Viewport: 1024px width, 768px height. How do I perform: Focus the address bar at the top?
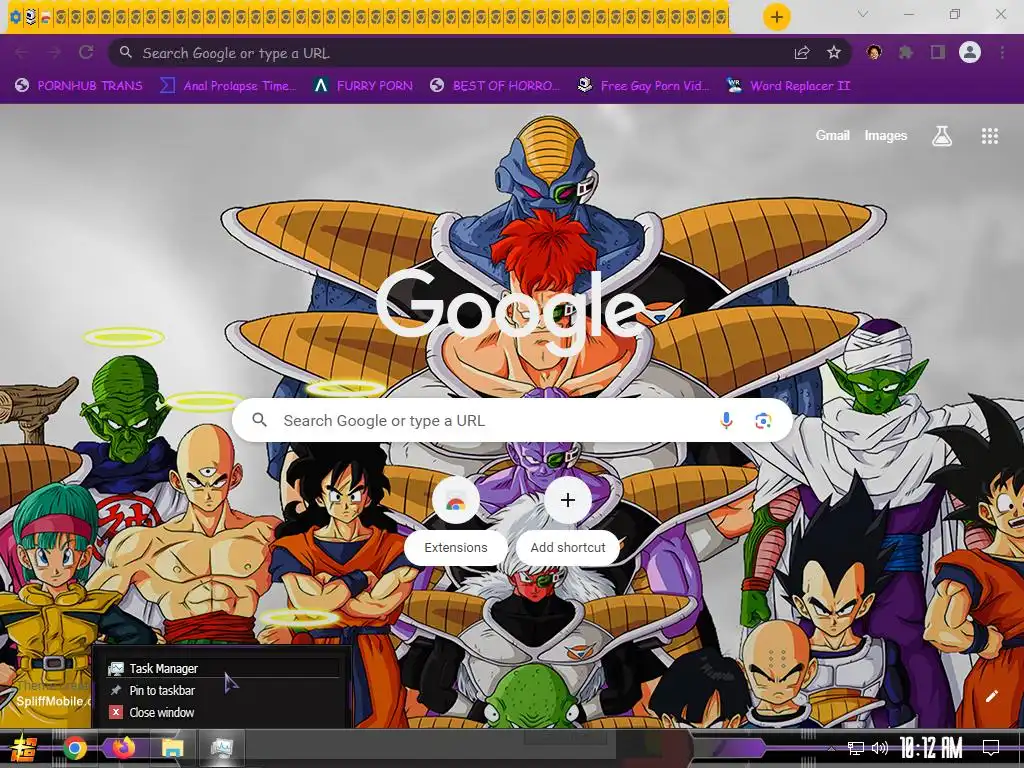457,53
